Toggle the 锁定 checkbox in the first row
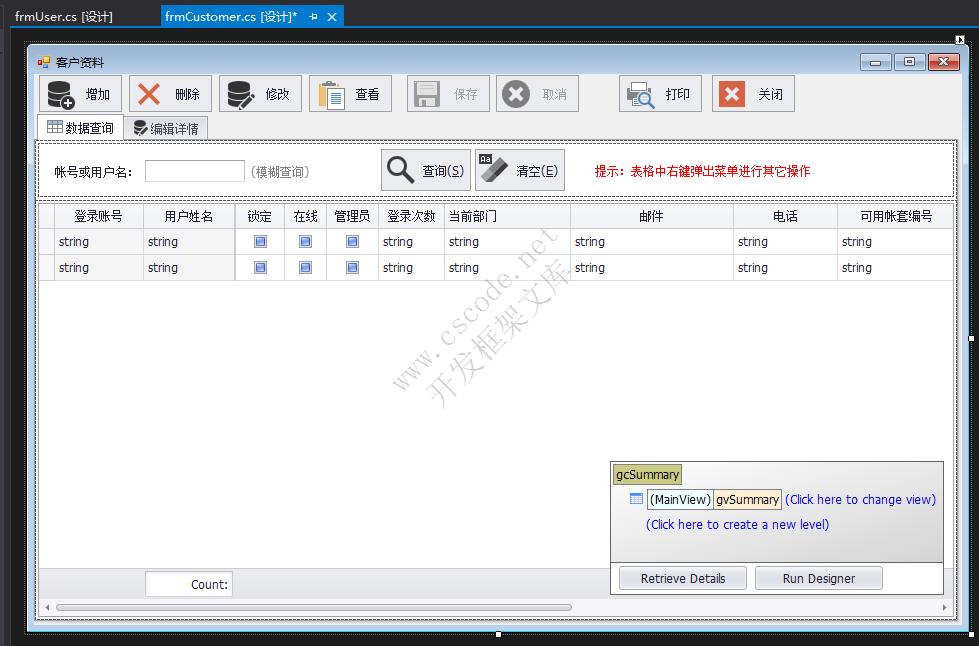The height and width of the screenshot is (646, 979). [261, 241]
